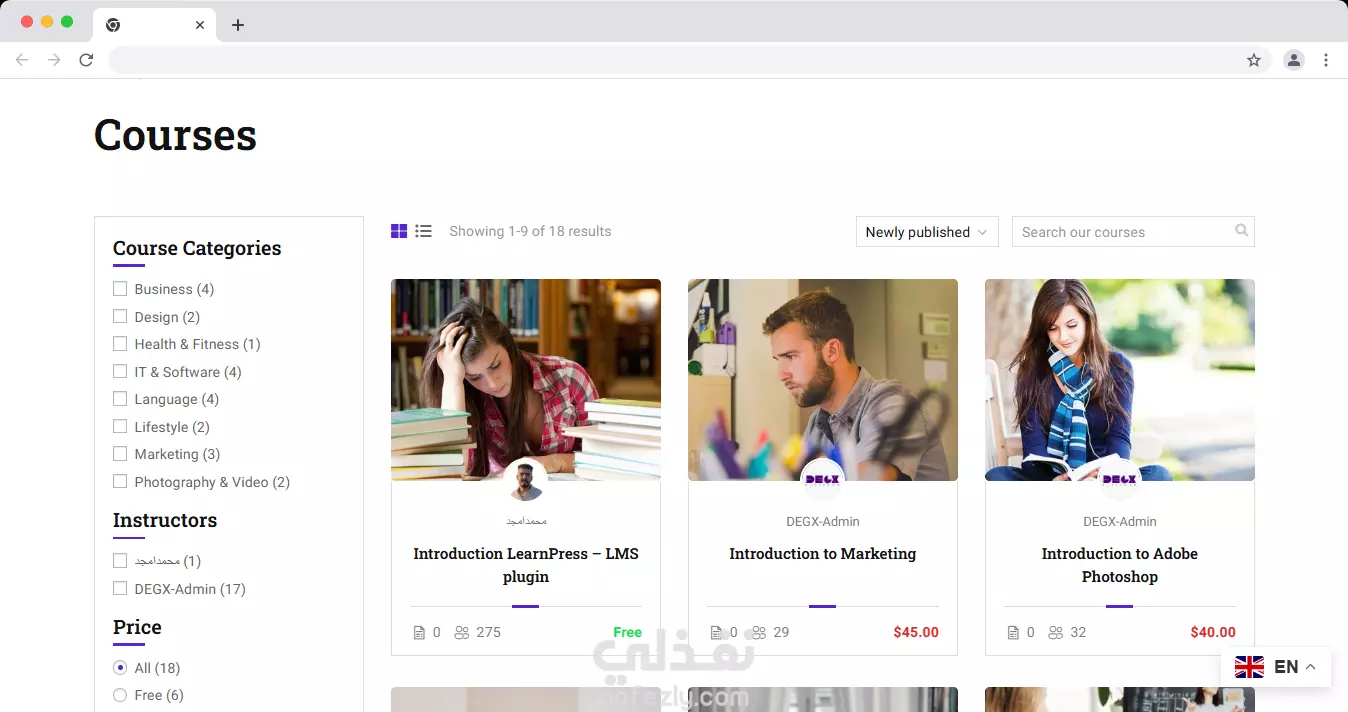Open a new browser tab

coord(238,25)
